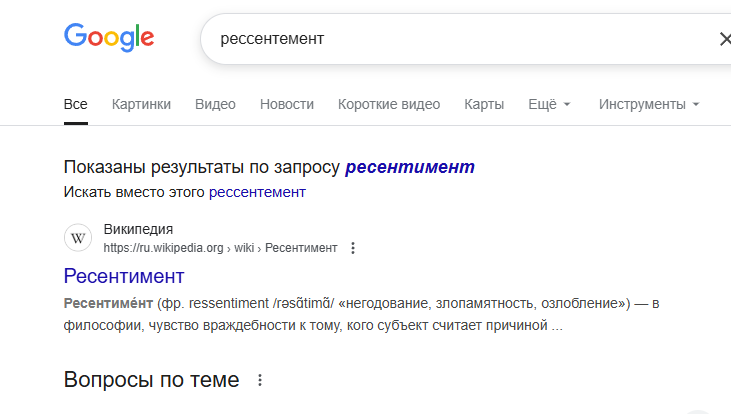The height and width of the screenshot is (414, 731).
Task: Click the ru.wikipedia.org URL breadcrumb
Action: coord(220,248)
